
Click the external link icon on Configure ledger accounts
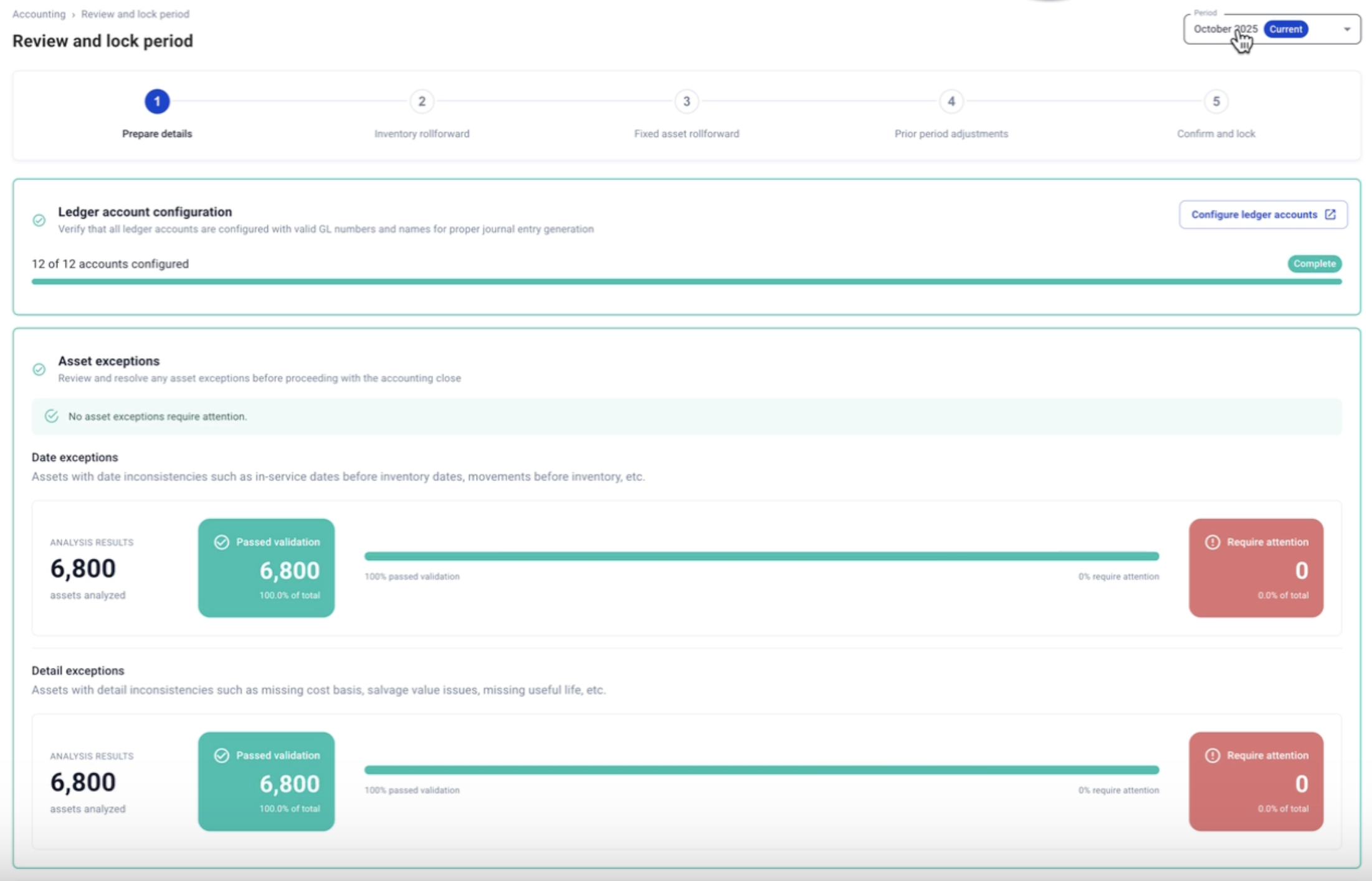1331,214
